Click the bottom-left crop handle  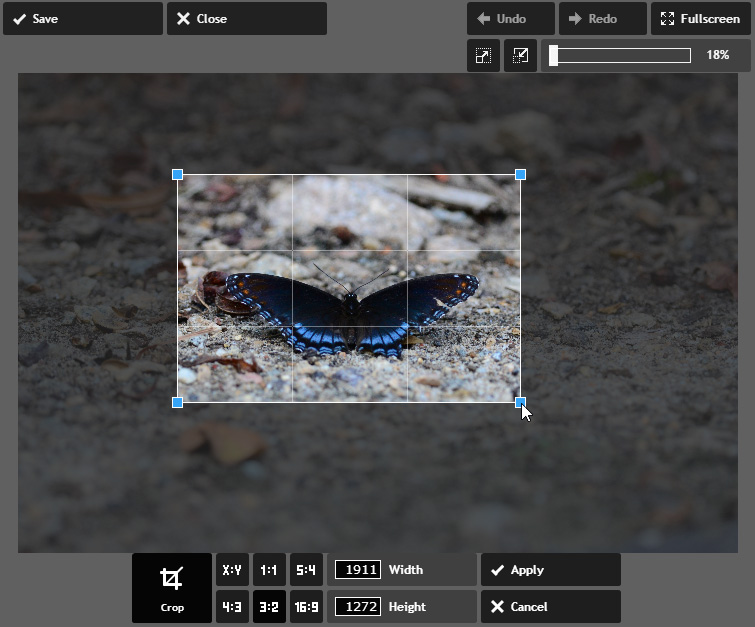click(x=178, y=402)
